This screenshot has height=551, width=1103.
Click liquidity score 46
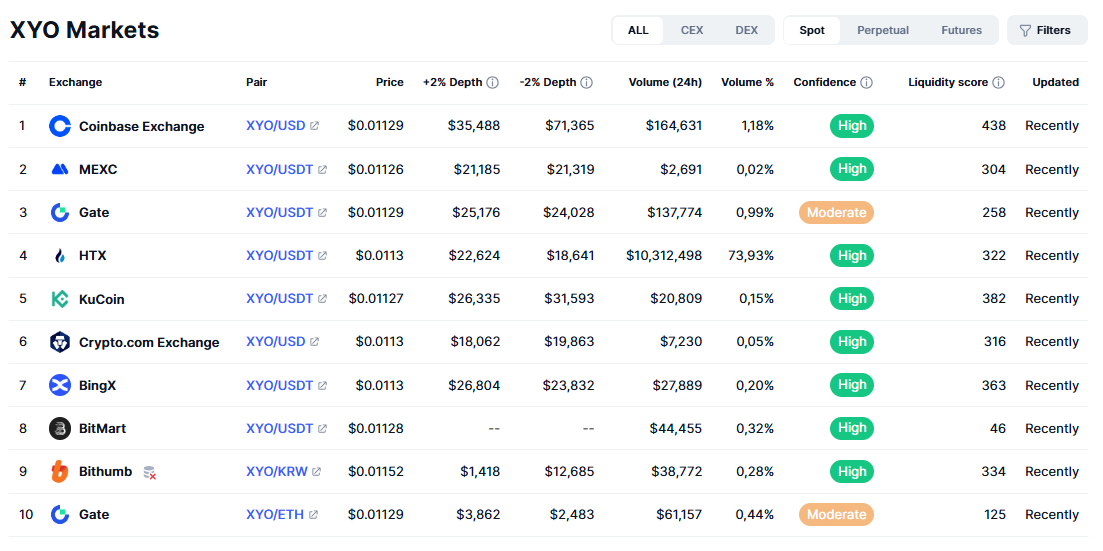pos(997,429)
